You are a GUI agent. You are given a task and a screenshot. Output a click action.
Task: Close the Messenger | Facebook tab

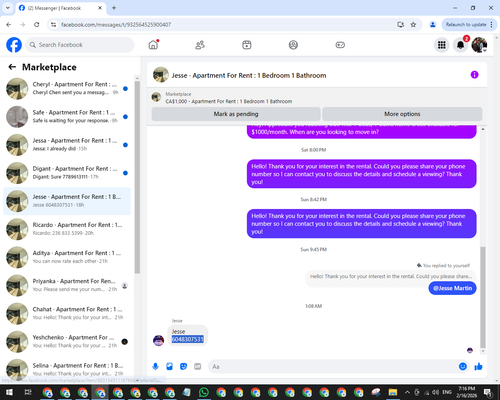click(x=100, y=8)
